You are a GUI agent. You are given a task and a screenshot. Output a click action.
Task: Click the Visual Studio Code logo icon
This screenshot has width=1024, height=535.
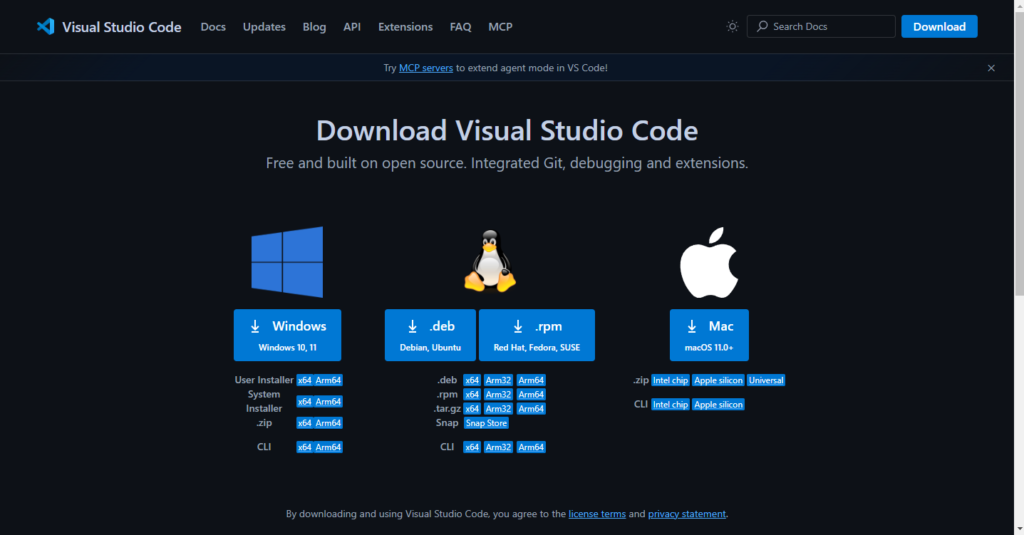click(45, 27)
